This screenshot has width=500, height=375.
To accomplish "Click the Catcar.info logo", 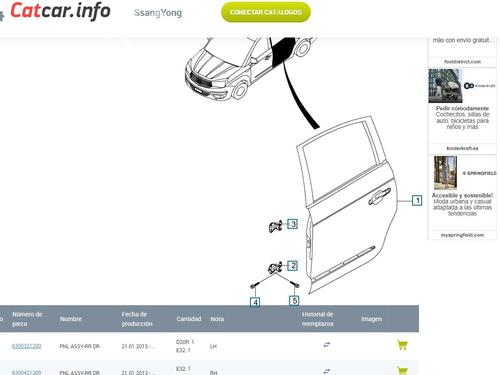I will [x=60, y=11].
